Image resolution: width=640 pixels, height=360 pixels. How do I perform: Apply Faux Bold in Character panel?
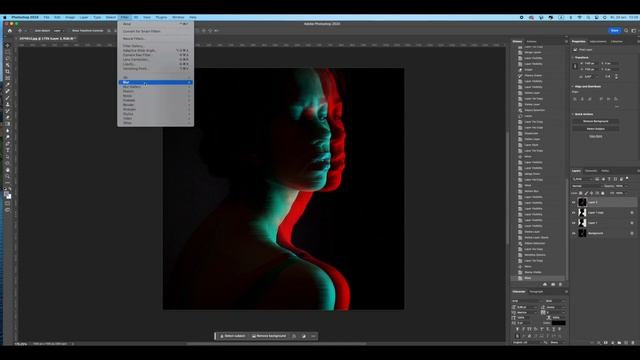[517, 329]
